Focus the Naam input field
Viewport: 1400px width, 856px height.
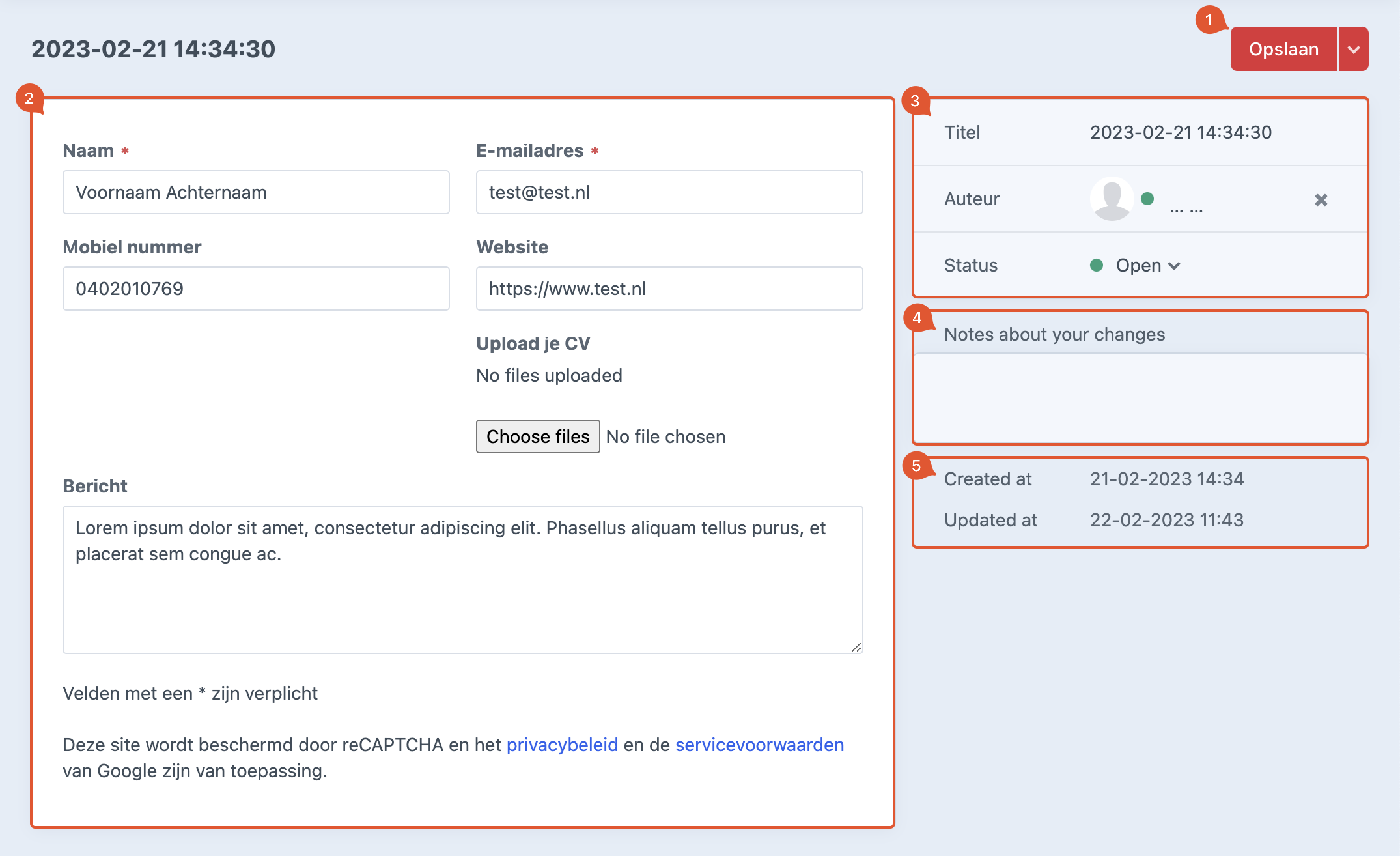click(x=256, y=192)
